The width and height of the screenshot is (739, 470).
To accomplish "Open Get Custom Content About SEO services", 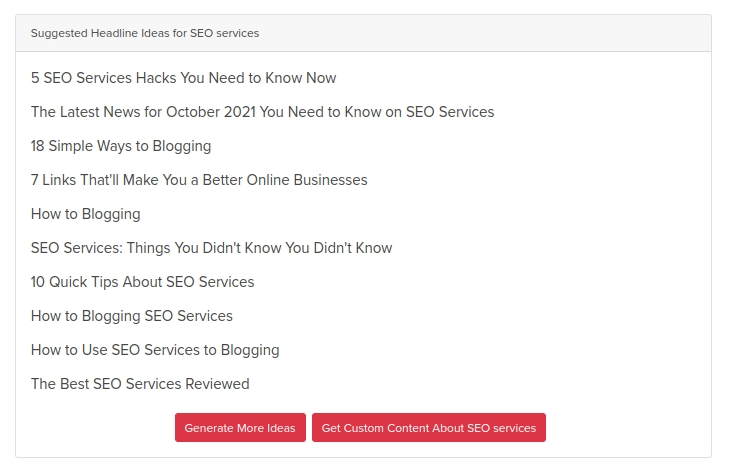I will [x=428, y=428].
